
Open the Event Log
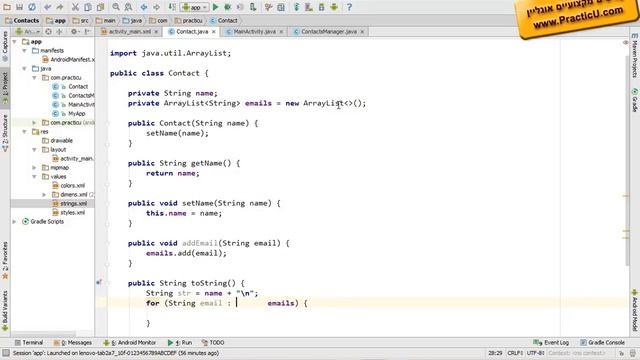click(x=551, y=342)
